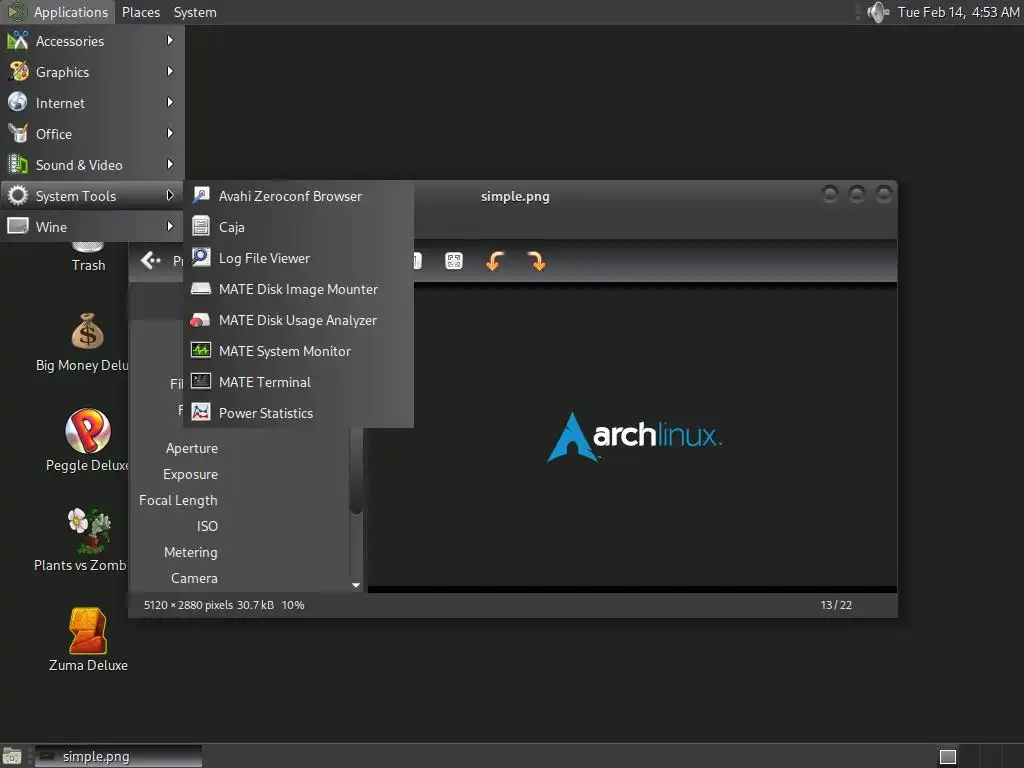Click the properties sidebar scrollbar thumb
Viewport: 1024px width, 768px height.
pos(356,470)
